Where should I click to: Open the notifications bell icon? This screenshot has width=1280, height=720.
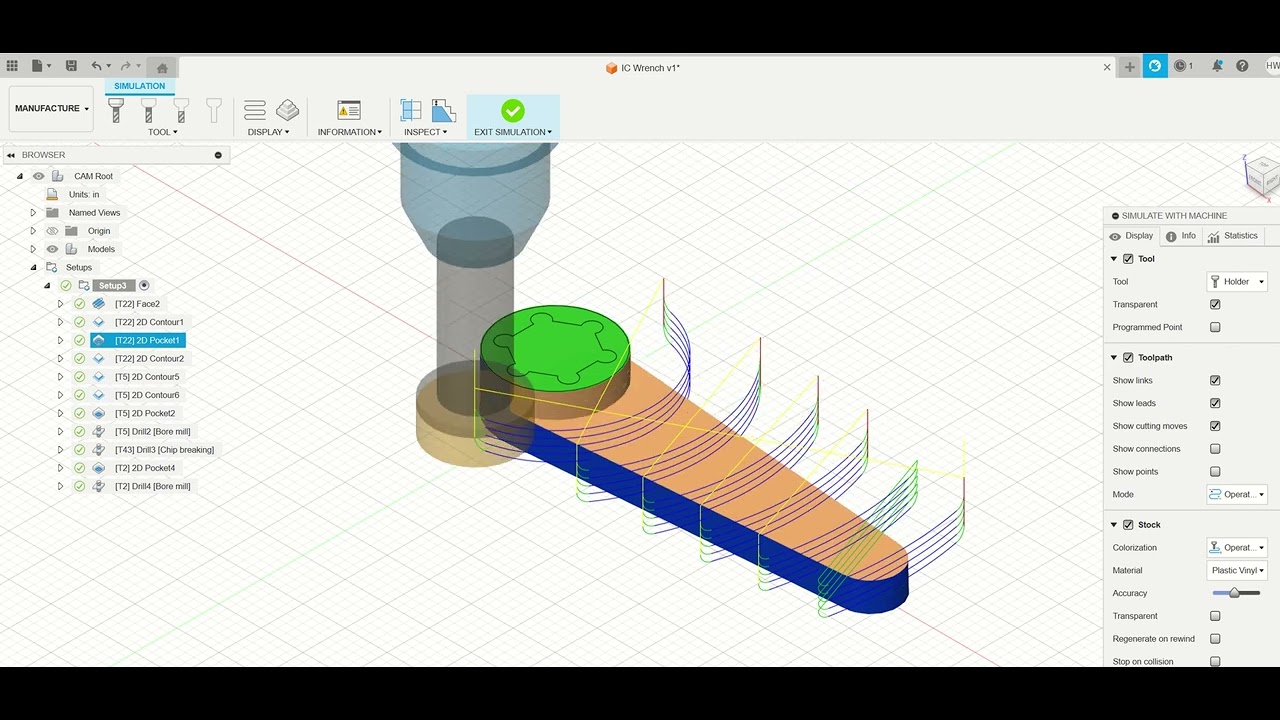(x=1217, y=66)
